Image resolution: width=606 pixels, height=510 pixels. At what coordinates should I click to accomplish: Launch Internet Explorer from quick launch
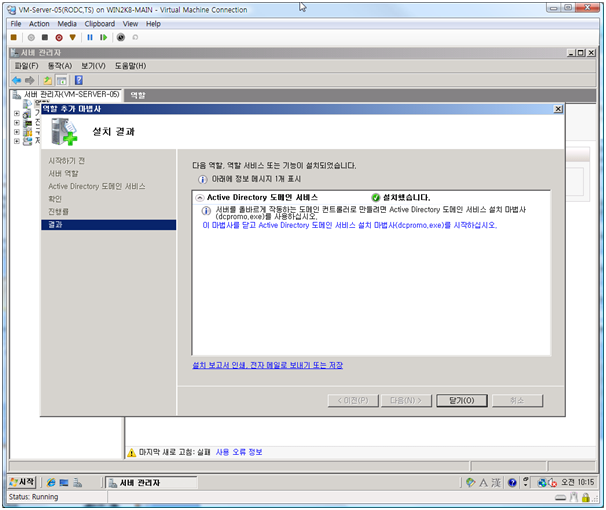click(x=51, y=483)
